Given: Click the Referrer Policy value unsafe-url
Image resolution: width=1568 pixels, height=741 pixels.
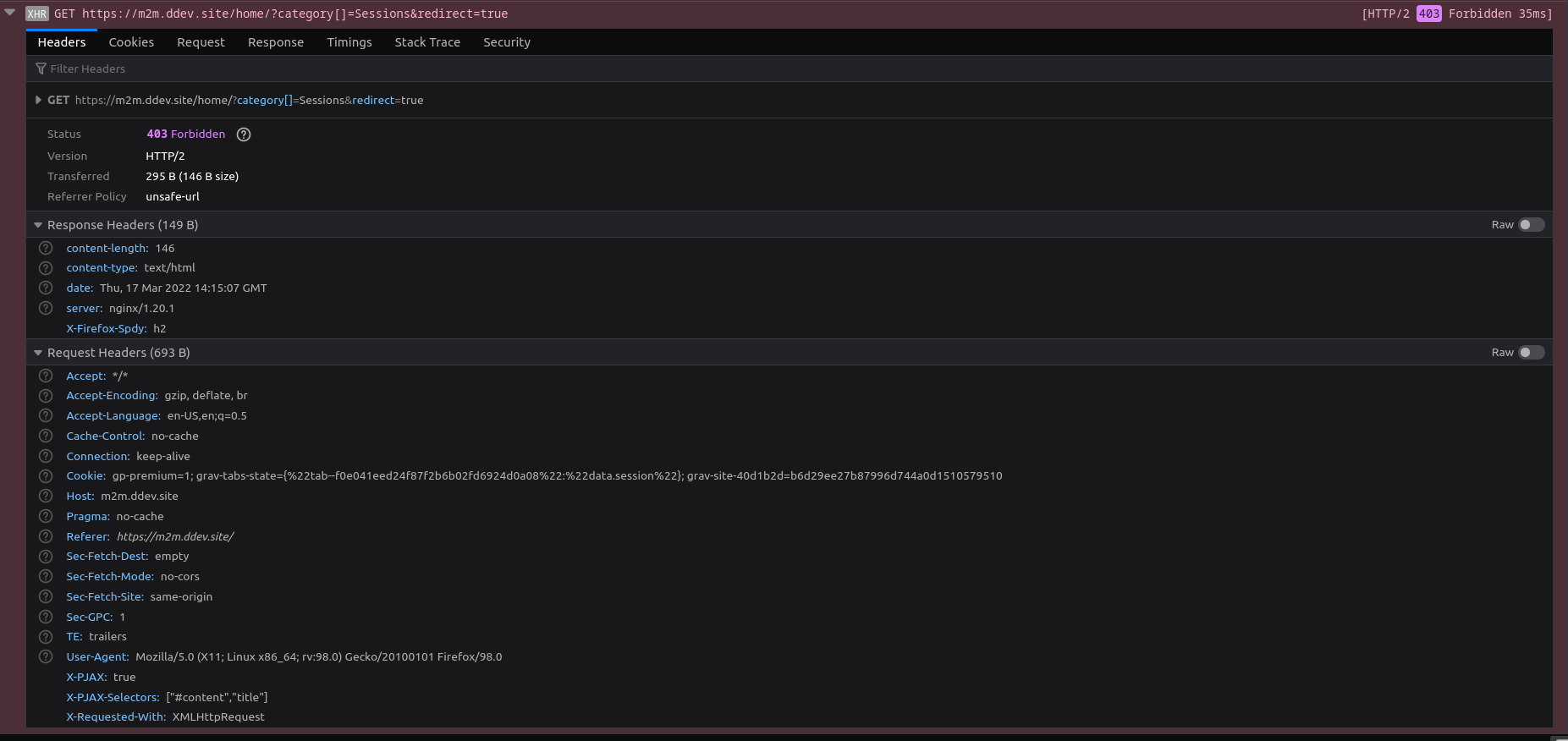Looking at the screenshot, I should pos(173,196).
